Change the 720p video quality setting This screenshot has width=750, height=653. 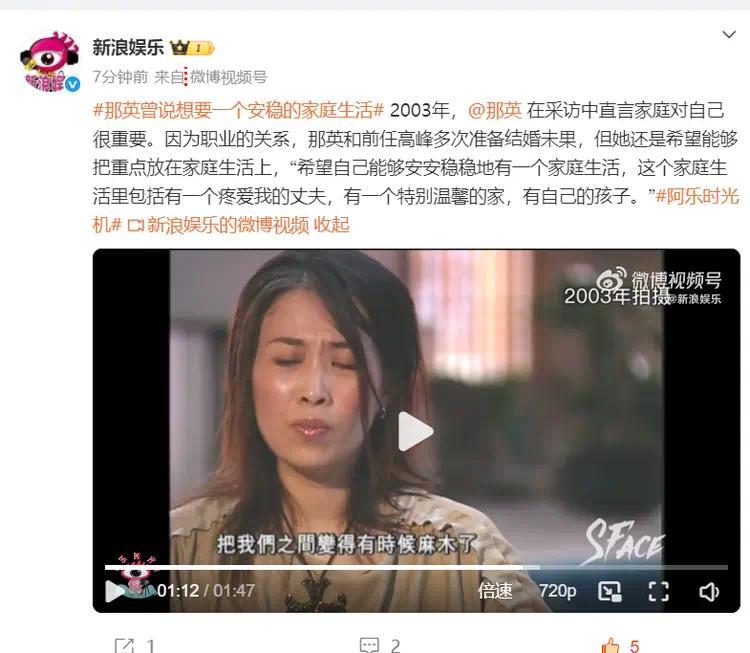point(557,591)
